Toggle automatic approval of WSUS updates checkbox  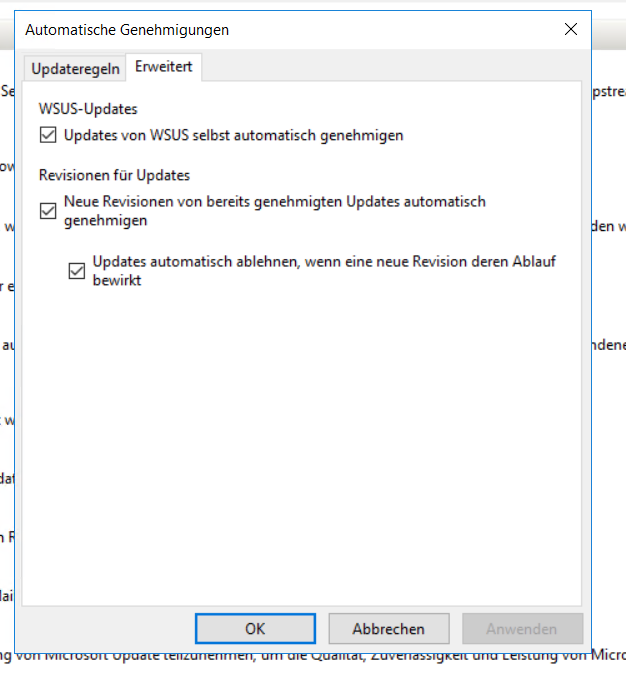point(48,135)
